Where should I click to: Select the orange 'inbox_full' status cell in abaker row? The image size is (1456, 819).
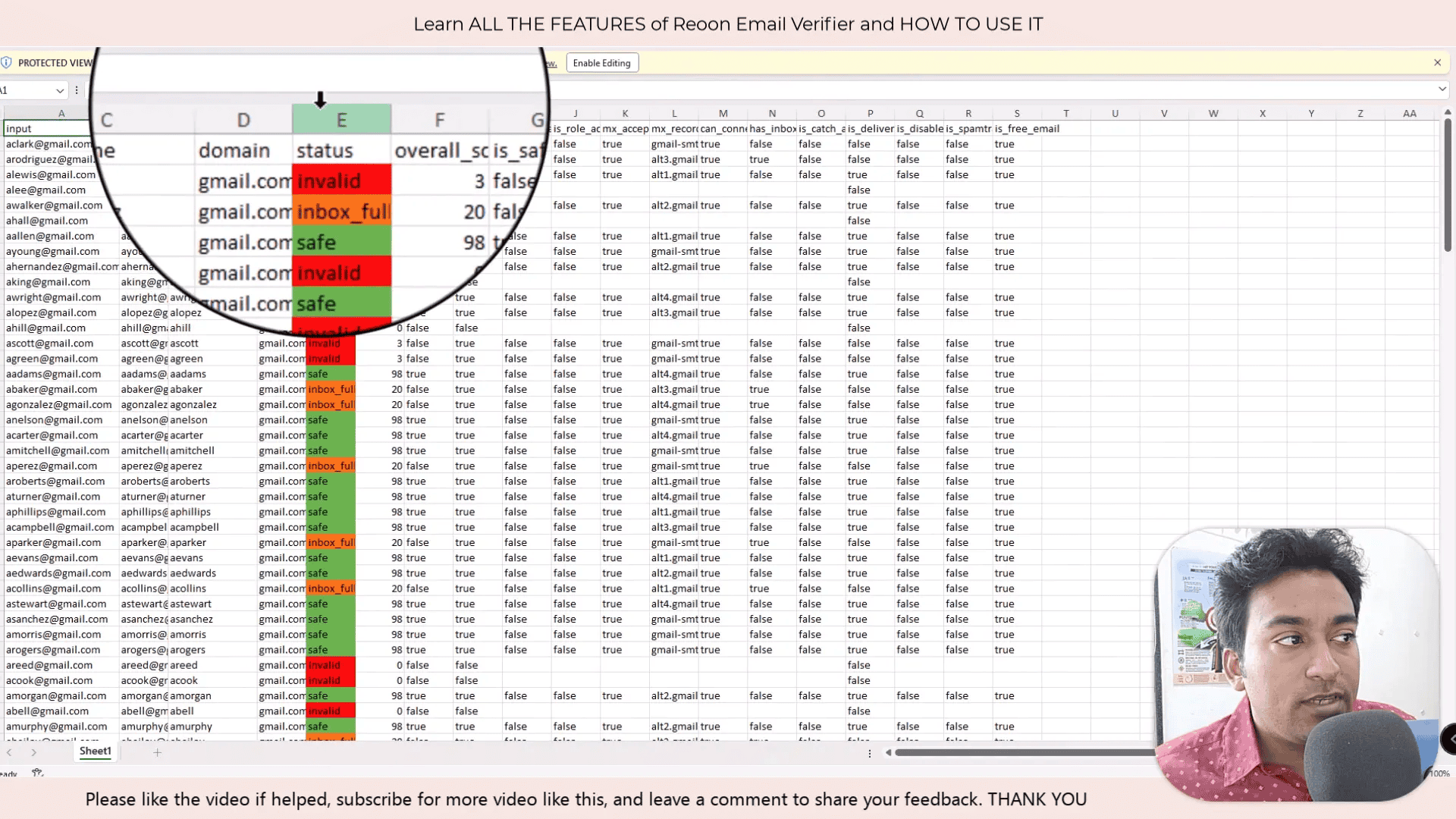pos(331,389)
